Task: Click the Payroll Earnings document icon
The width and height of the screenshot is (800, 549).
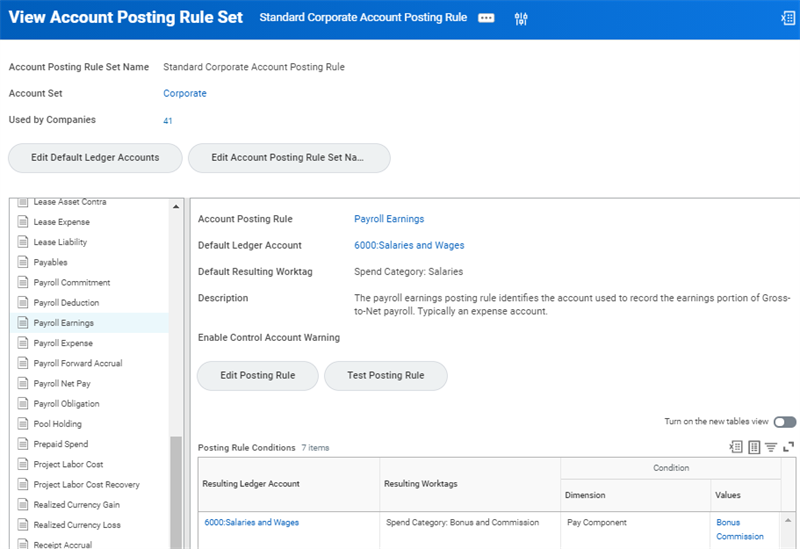Action: pyautogui.click(x=22, y=322)
